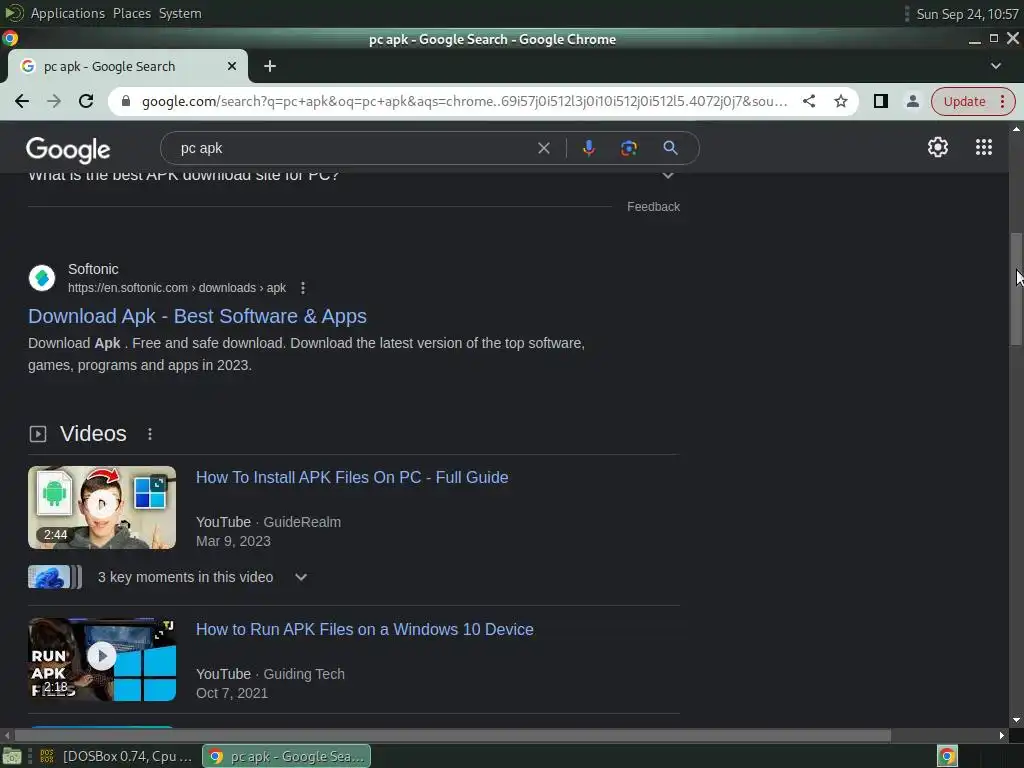Screen dimensions: 1024x768
Task: Start voice search with microphone
Action: tap(588, 148)
